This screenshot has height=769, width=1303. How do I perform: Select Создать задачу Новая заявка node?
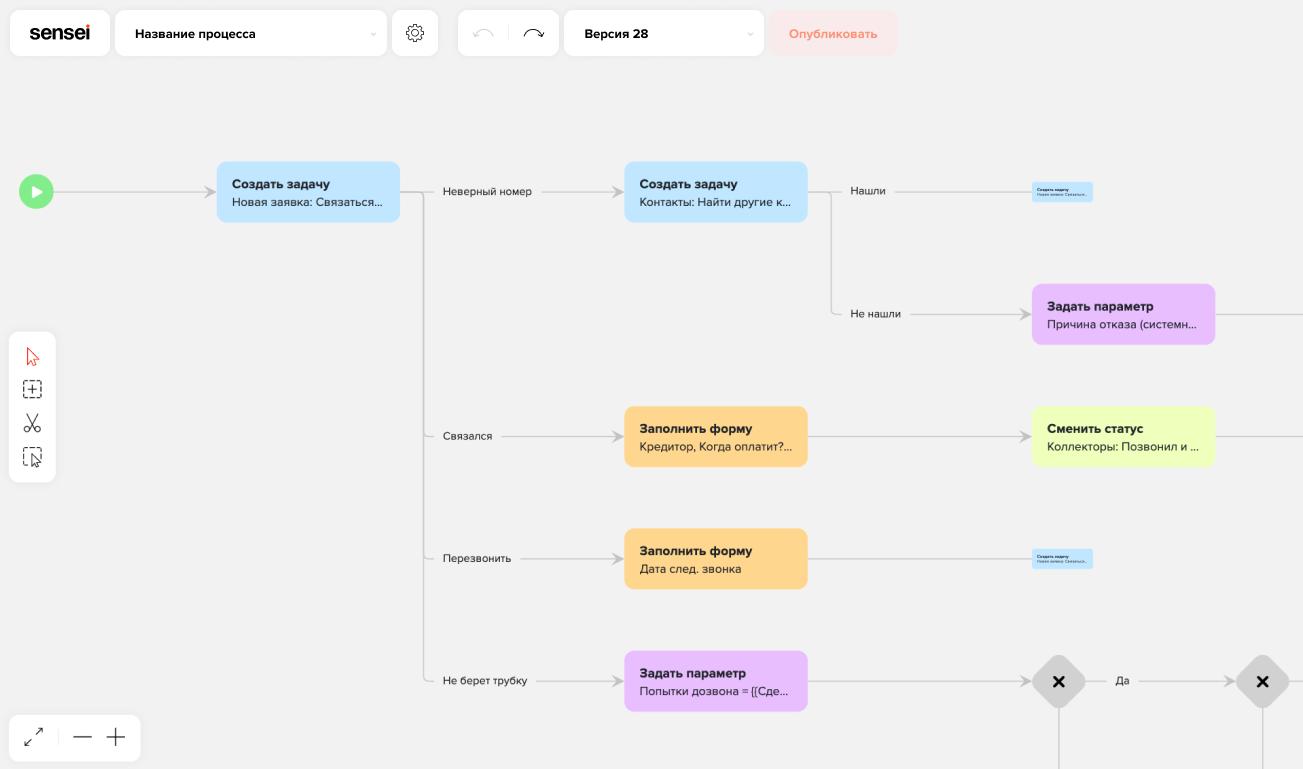click(308, 192)
